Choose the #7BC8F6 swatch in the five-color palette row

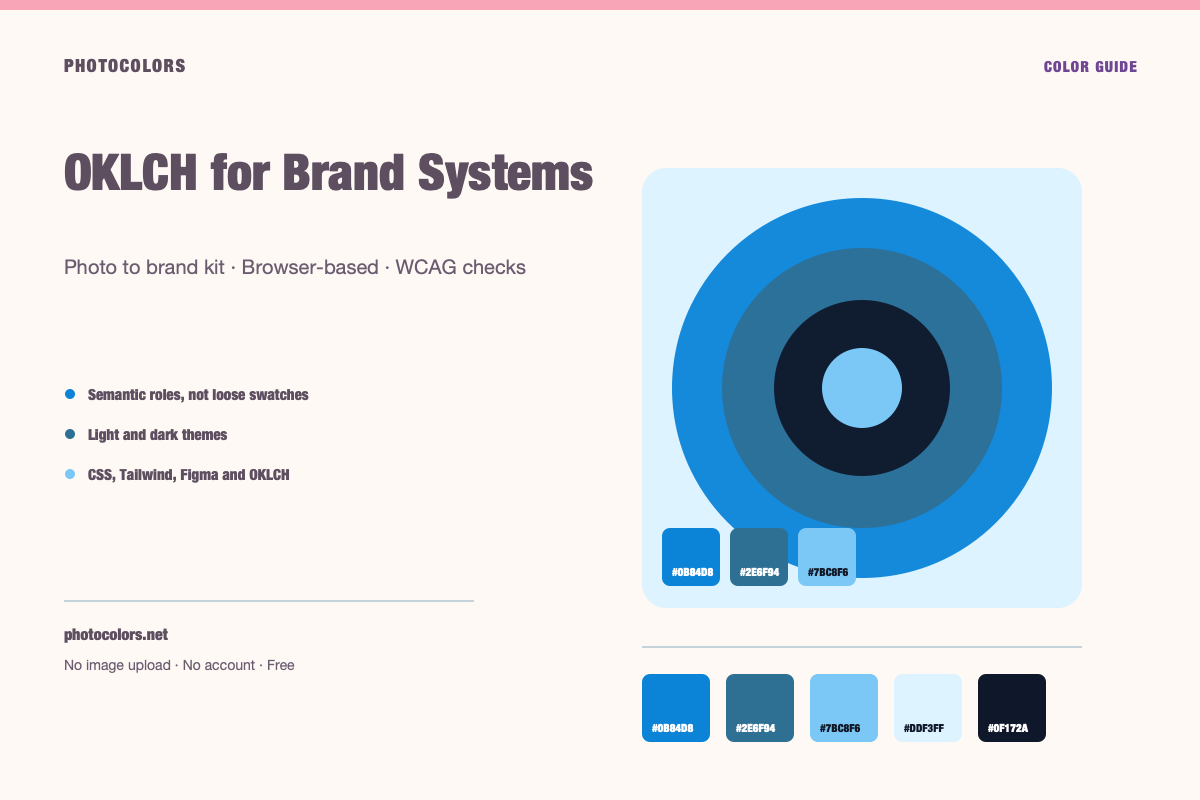tap(844, 708)
